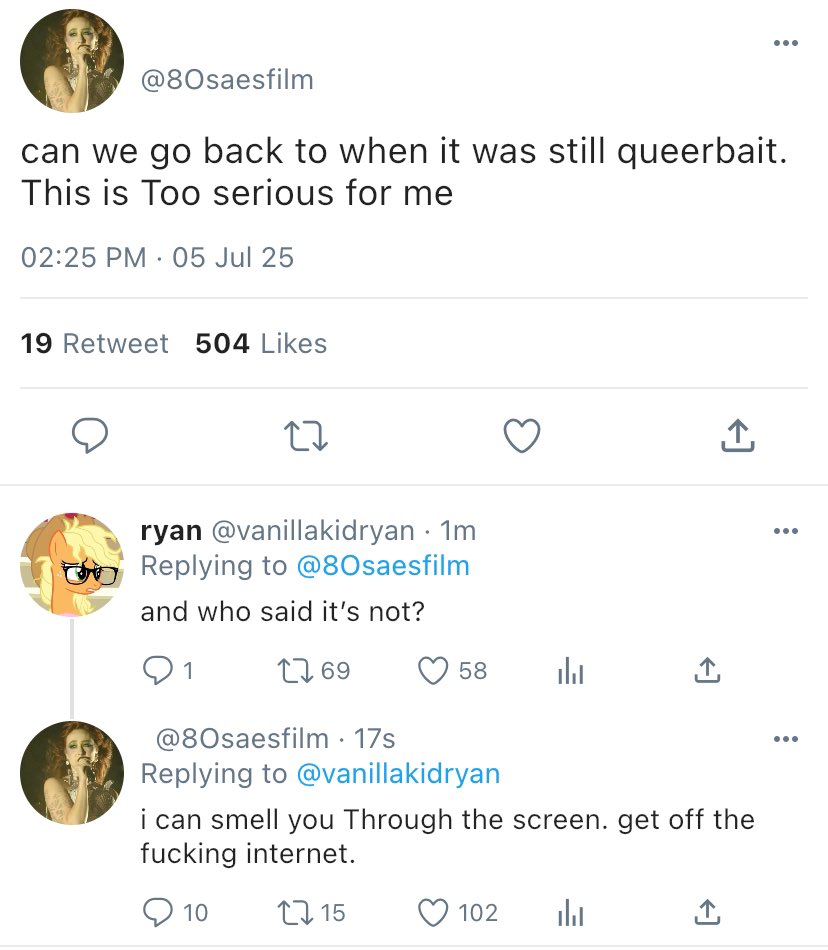Share the main tweet via upload icon

[736, 434]
